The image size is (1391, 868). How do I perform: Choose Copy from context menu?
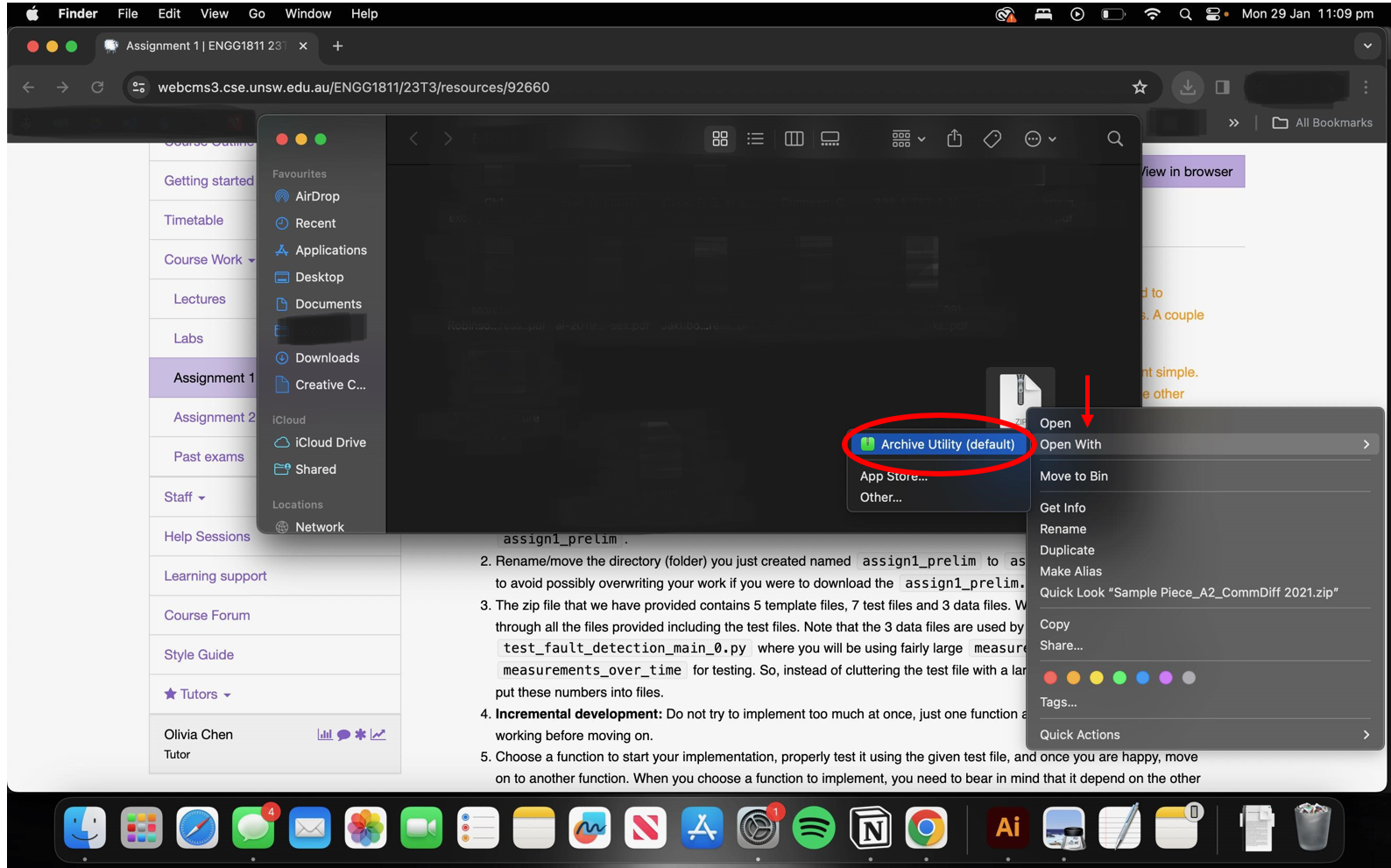pyautogui.click(x=1055, y=624)
